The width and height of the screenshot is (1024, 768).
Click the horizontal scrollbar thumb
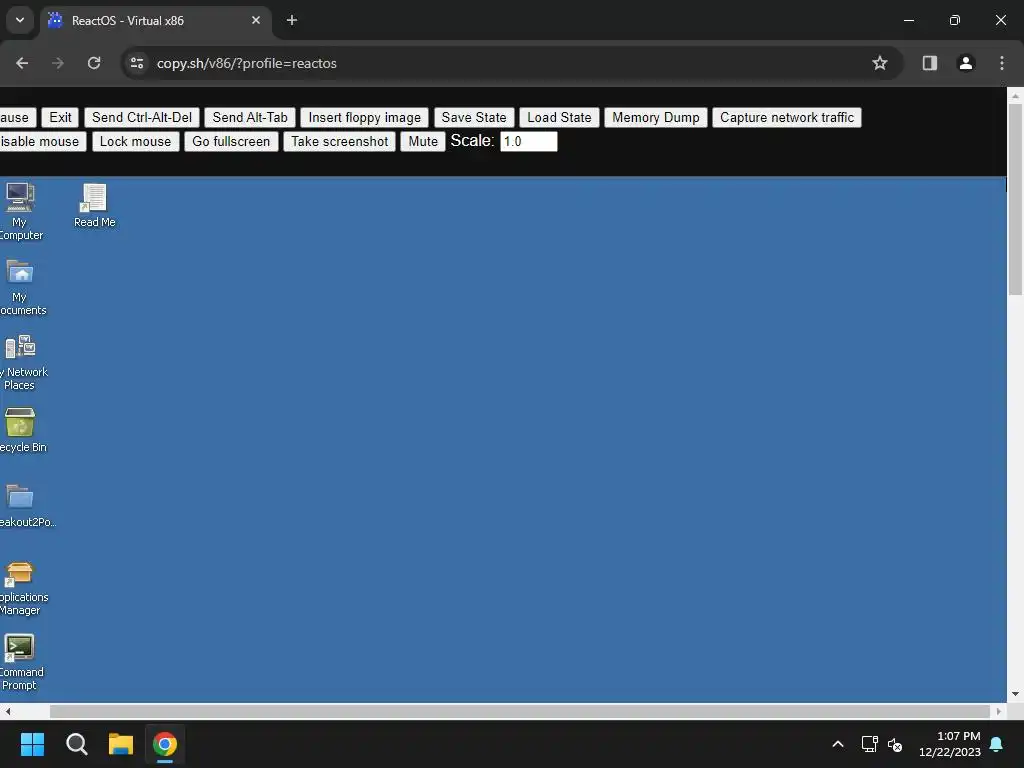[x=520, y=711]
